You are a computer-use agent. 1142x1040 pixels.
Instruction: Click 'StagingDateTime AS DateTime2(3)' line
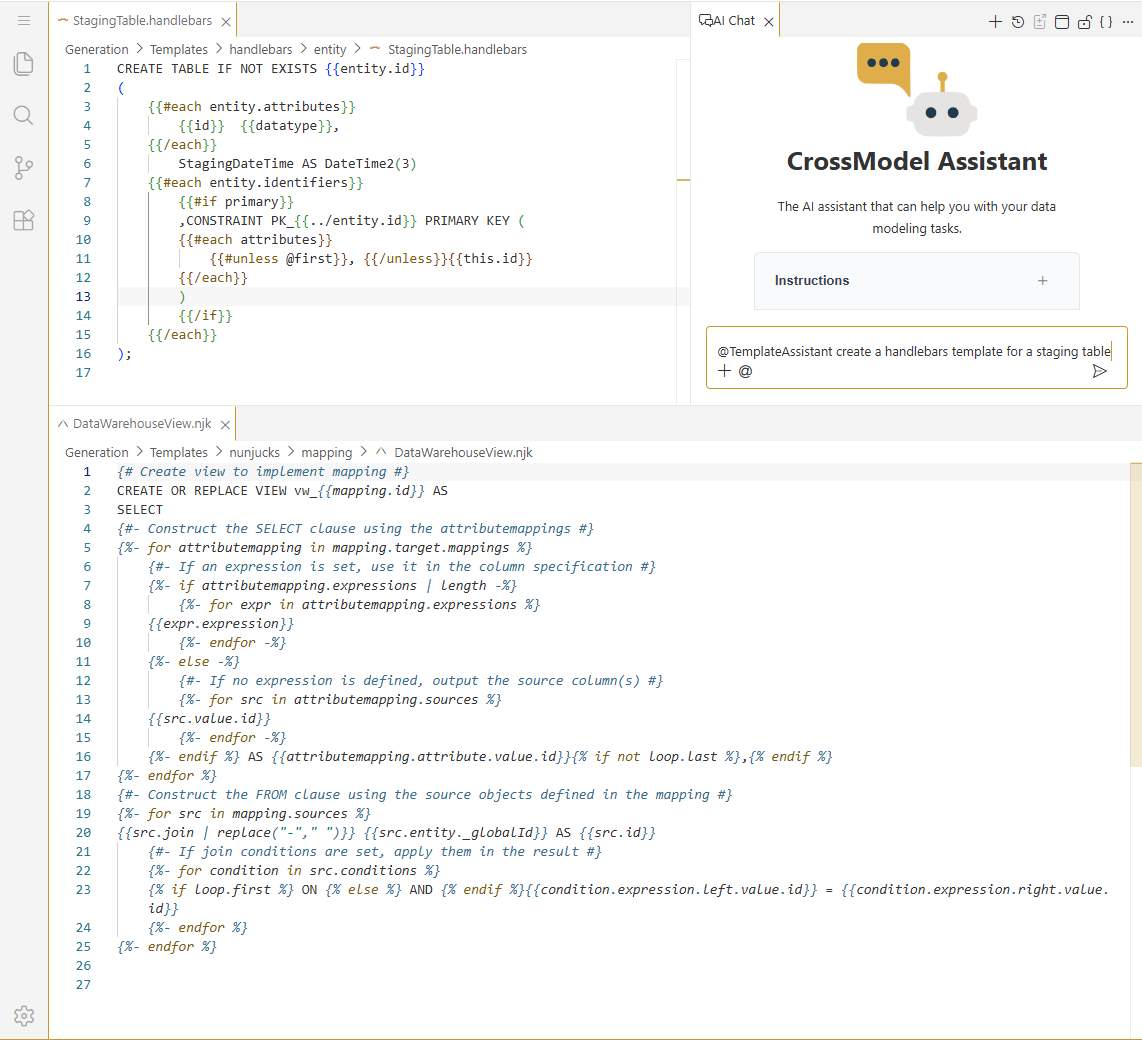[297, 164]
